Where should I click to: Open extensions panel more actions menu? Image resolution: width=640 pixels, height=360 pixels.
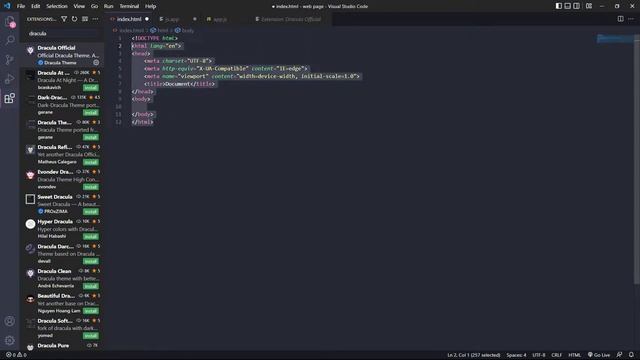pos(95,19)
